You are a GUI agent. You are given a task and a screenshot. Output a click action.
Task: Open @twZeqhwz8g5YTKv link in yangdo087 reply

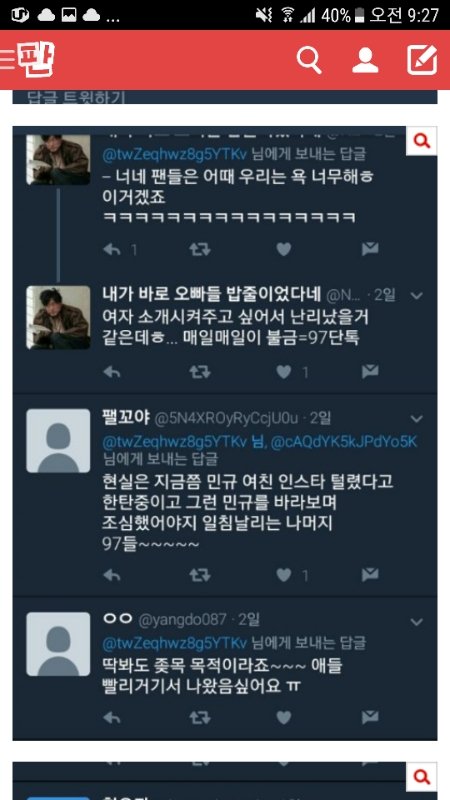coord(175,643)
